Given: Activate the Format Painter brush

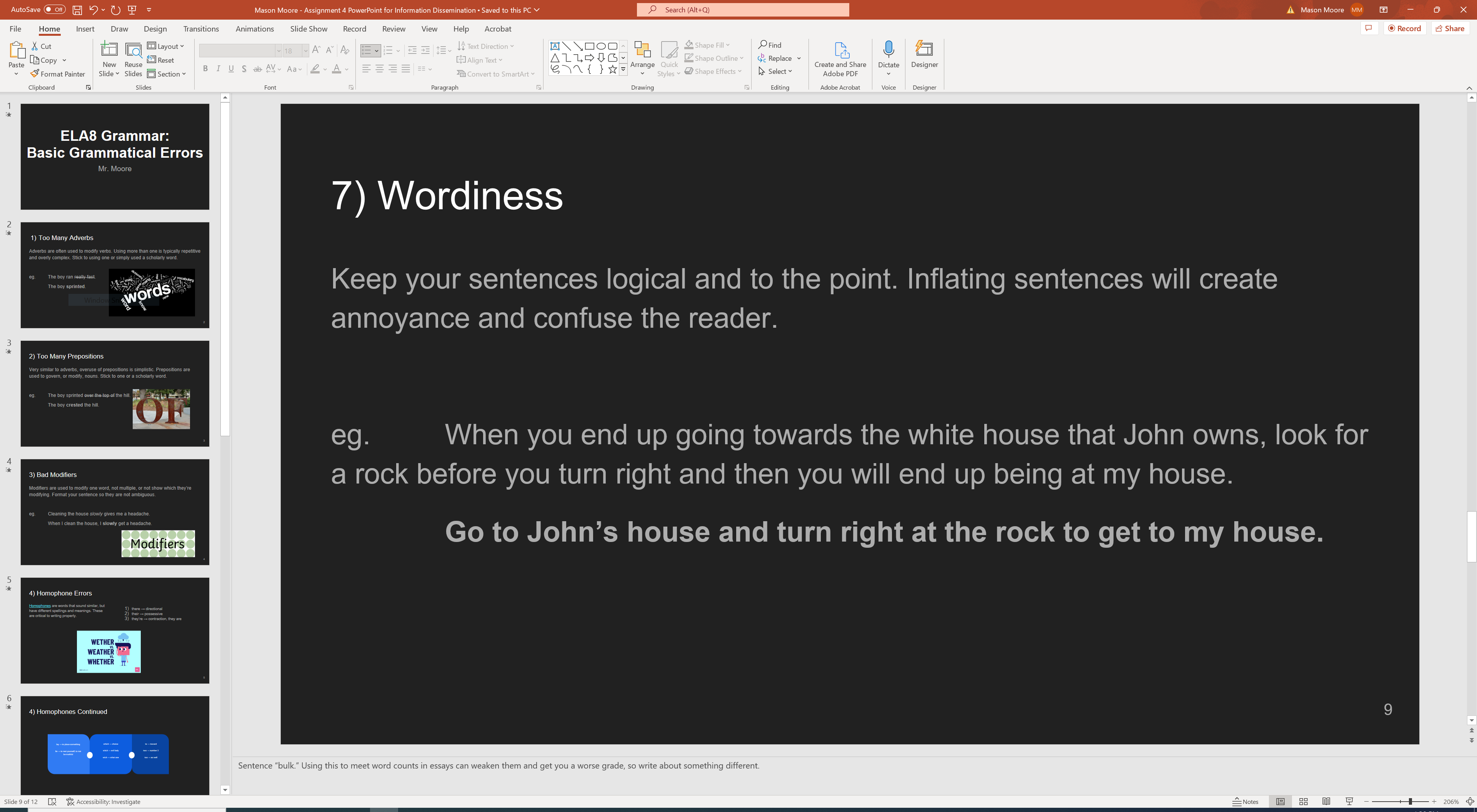Looking at the screenshot, I should [x=58, y=74].
